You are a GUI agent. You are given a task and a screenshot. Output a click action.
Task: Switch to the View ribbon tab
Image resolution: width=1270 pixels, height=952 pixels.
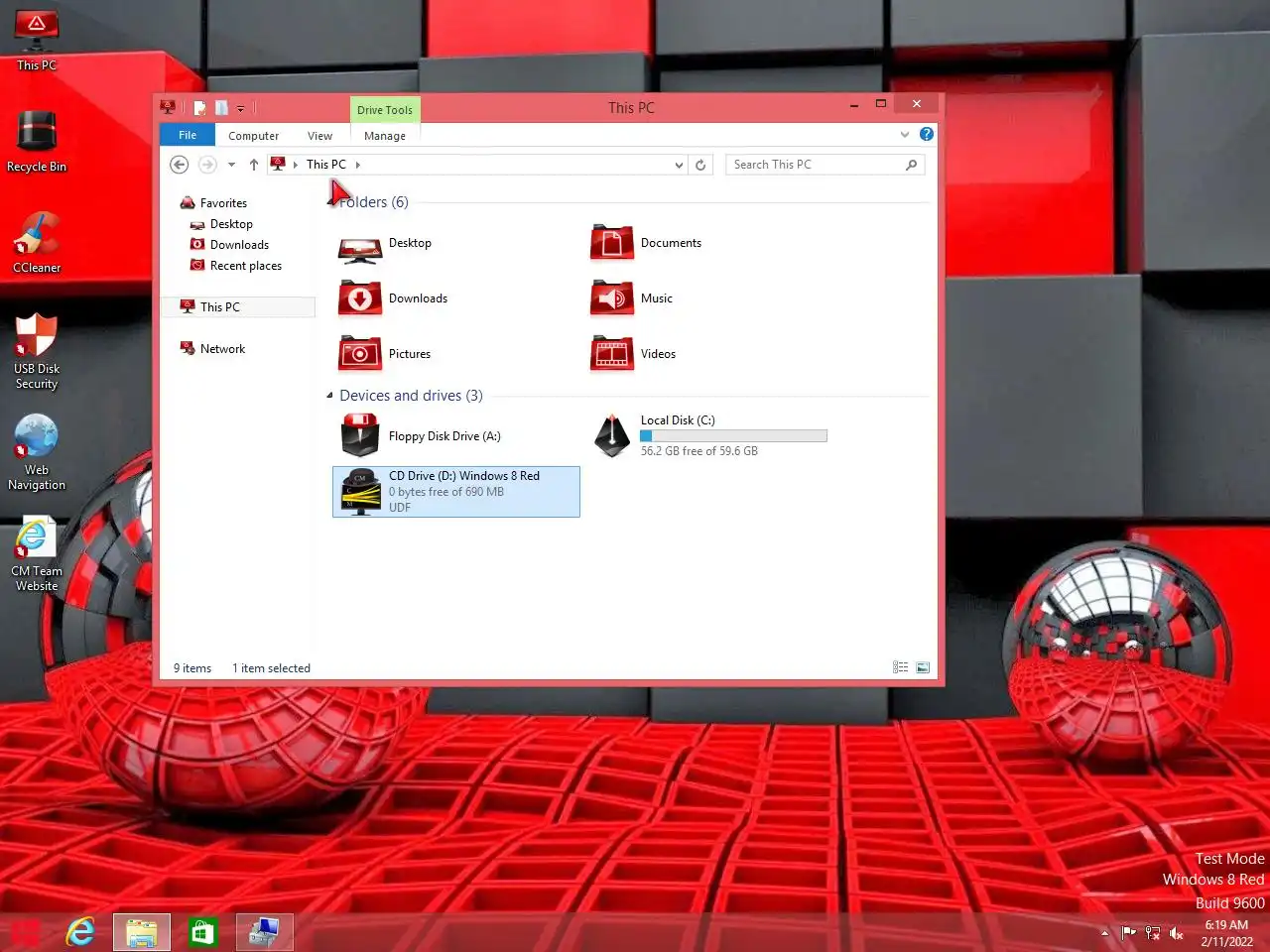(x=319, y=136)
